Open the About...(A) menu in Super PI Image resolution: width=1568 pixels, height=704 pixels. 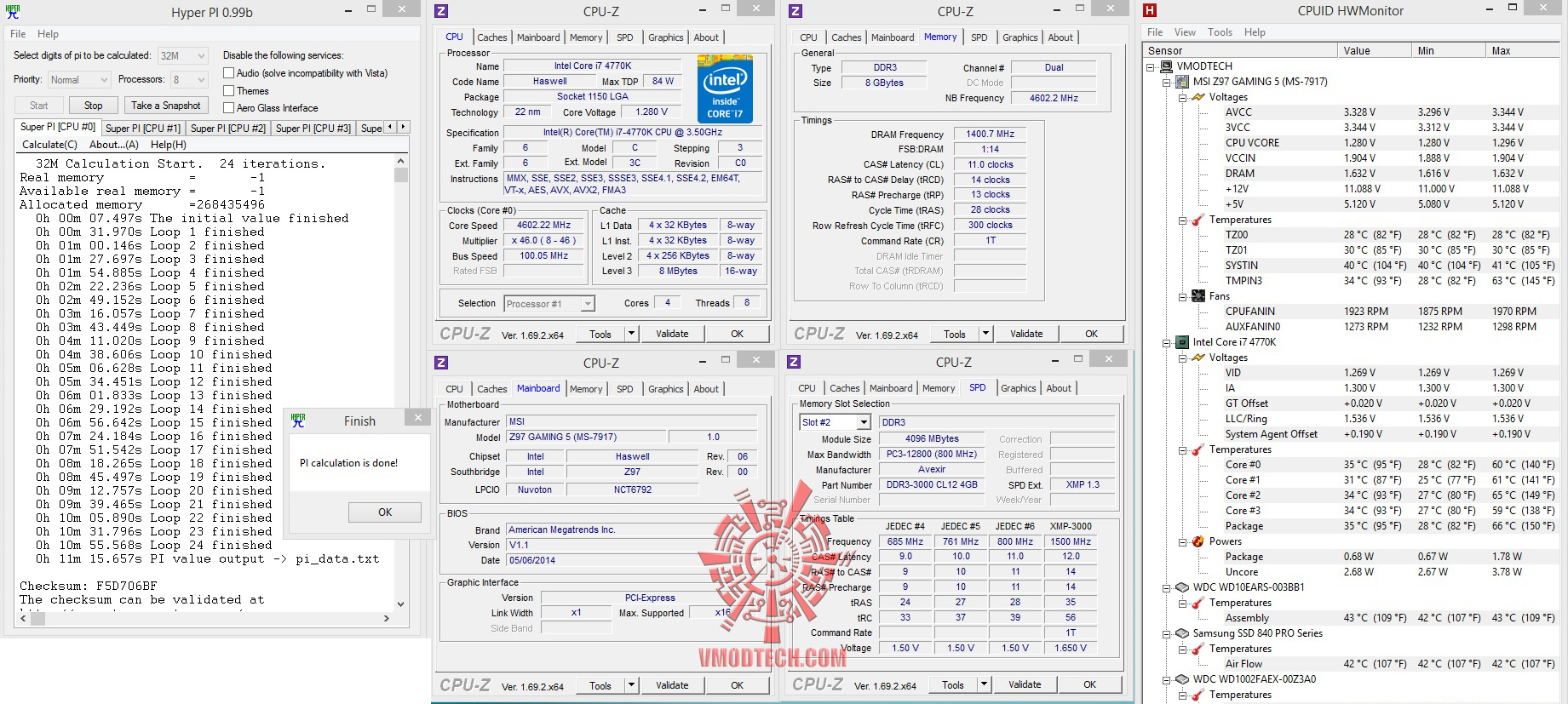114,145
